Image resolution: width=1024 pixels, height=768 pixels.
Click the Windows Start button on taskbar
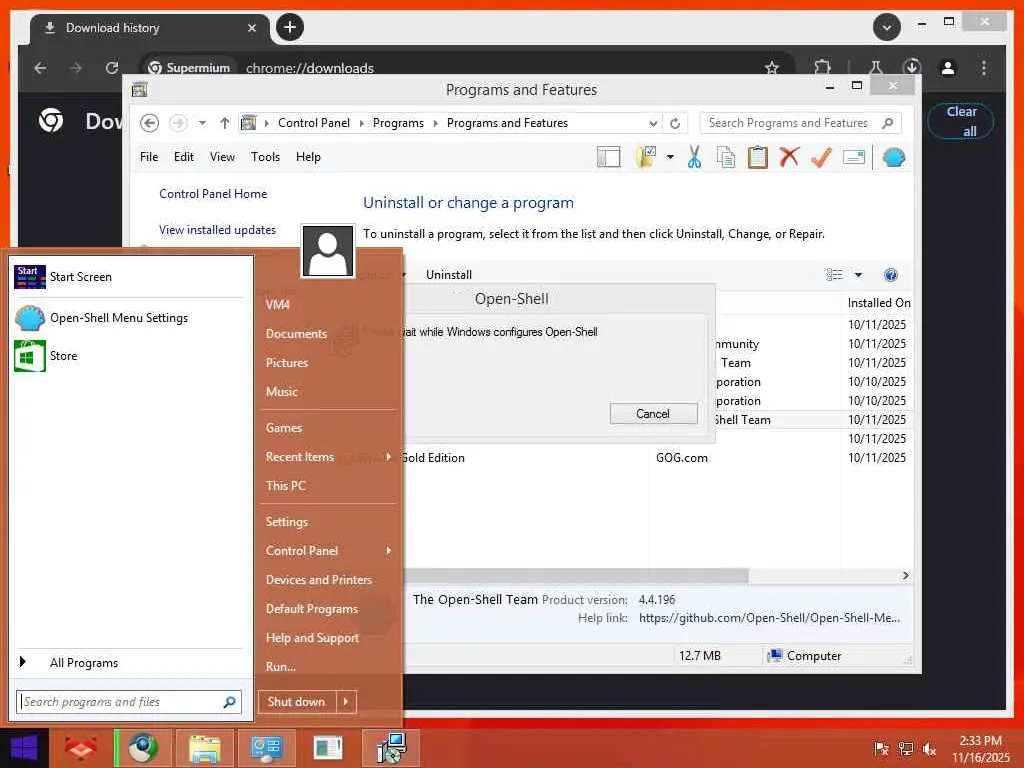(25, 748)
